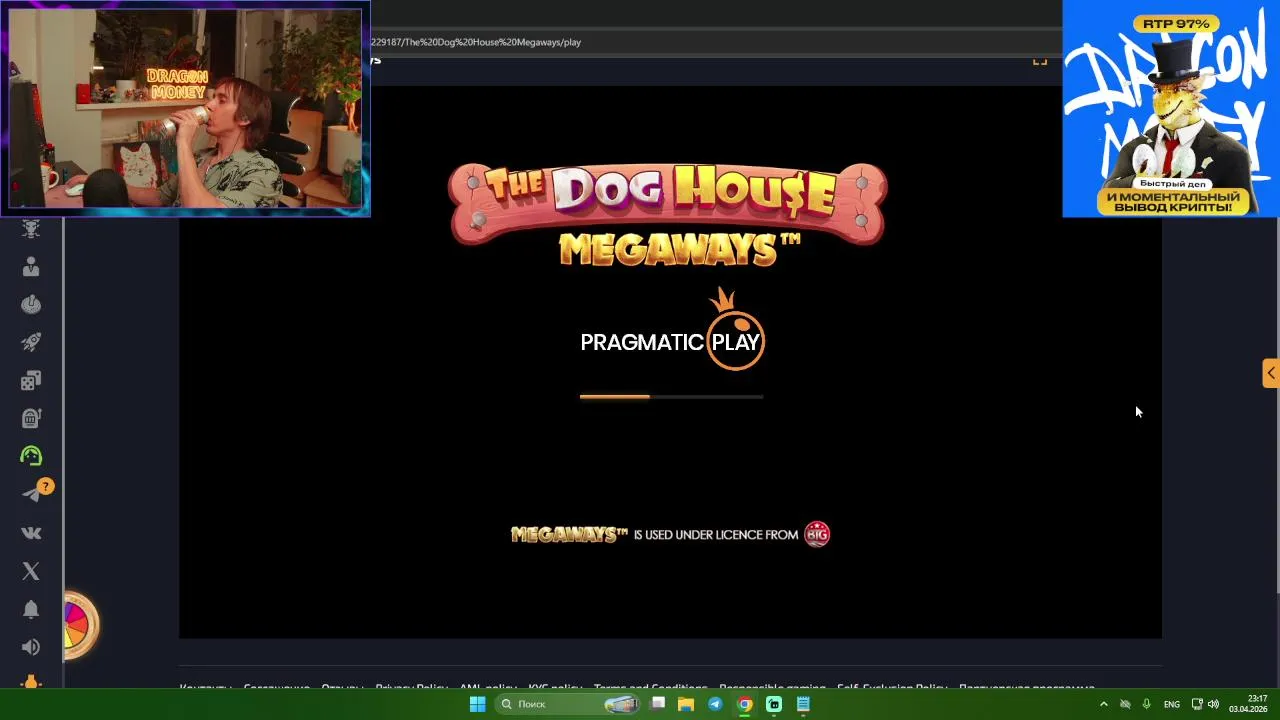Open the slot machine sidebar icon
This screenshot has width=1280, height=720.
pyautogui.click(x=31, y=418)
